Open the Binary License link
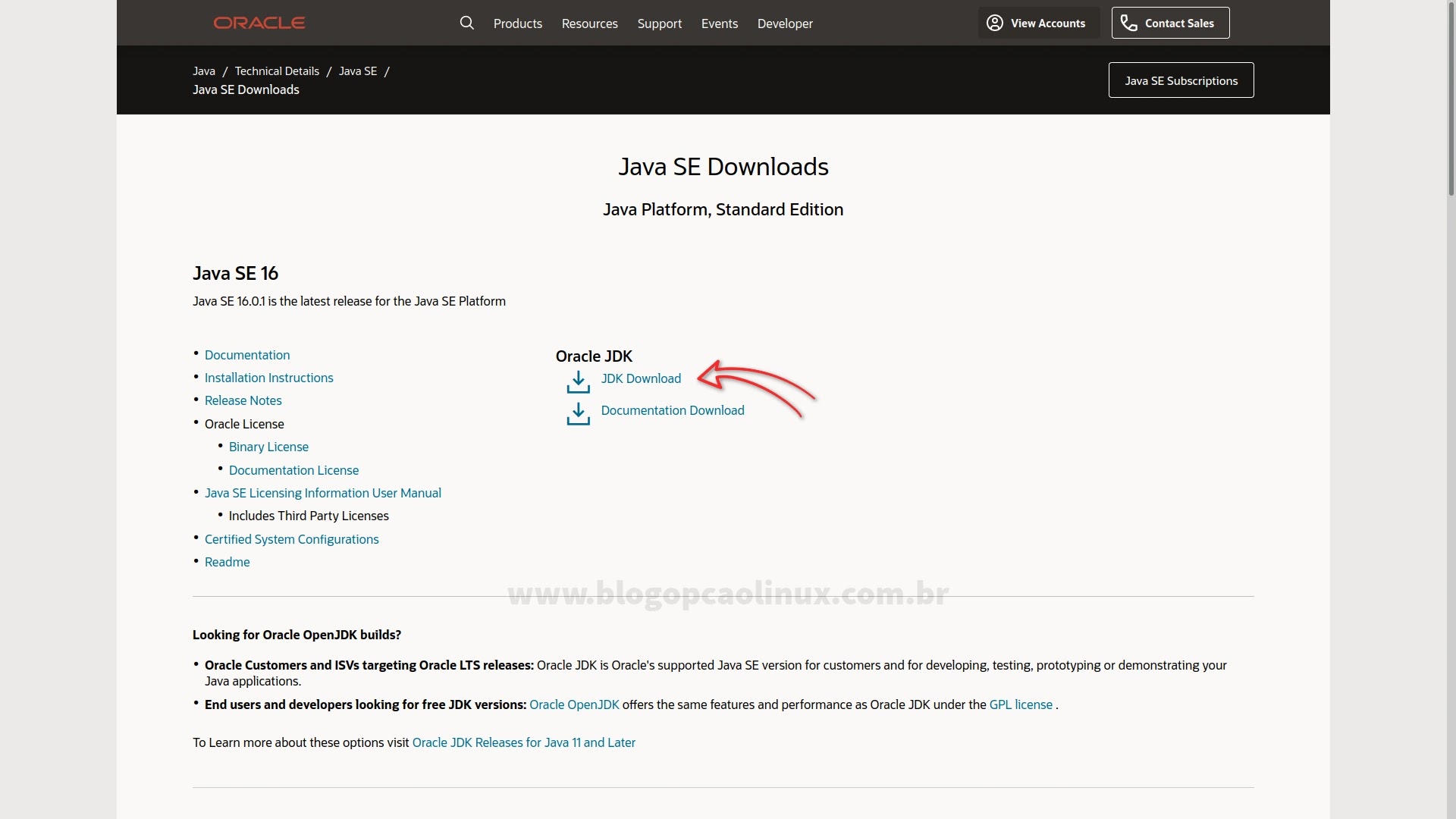The image size is (1456, 819). [268, 447]
